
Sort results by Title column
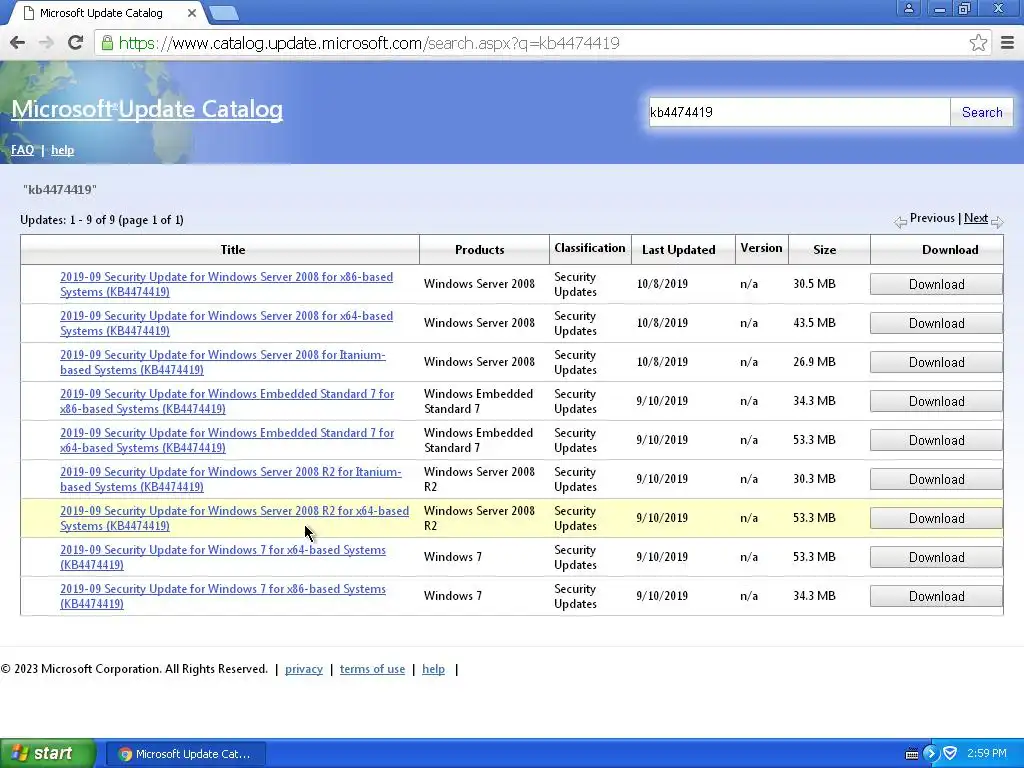click(232, 249)
